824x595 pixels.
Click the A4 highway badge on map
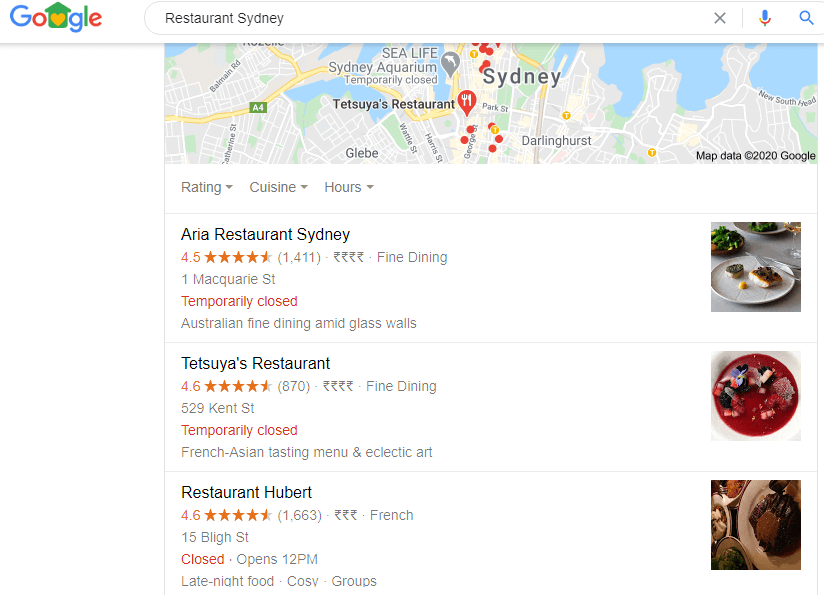258,107
